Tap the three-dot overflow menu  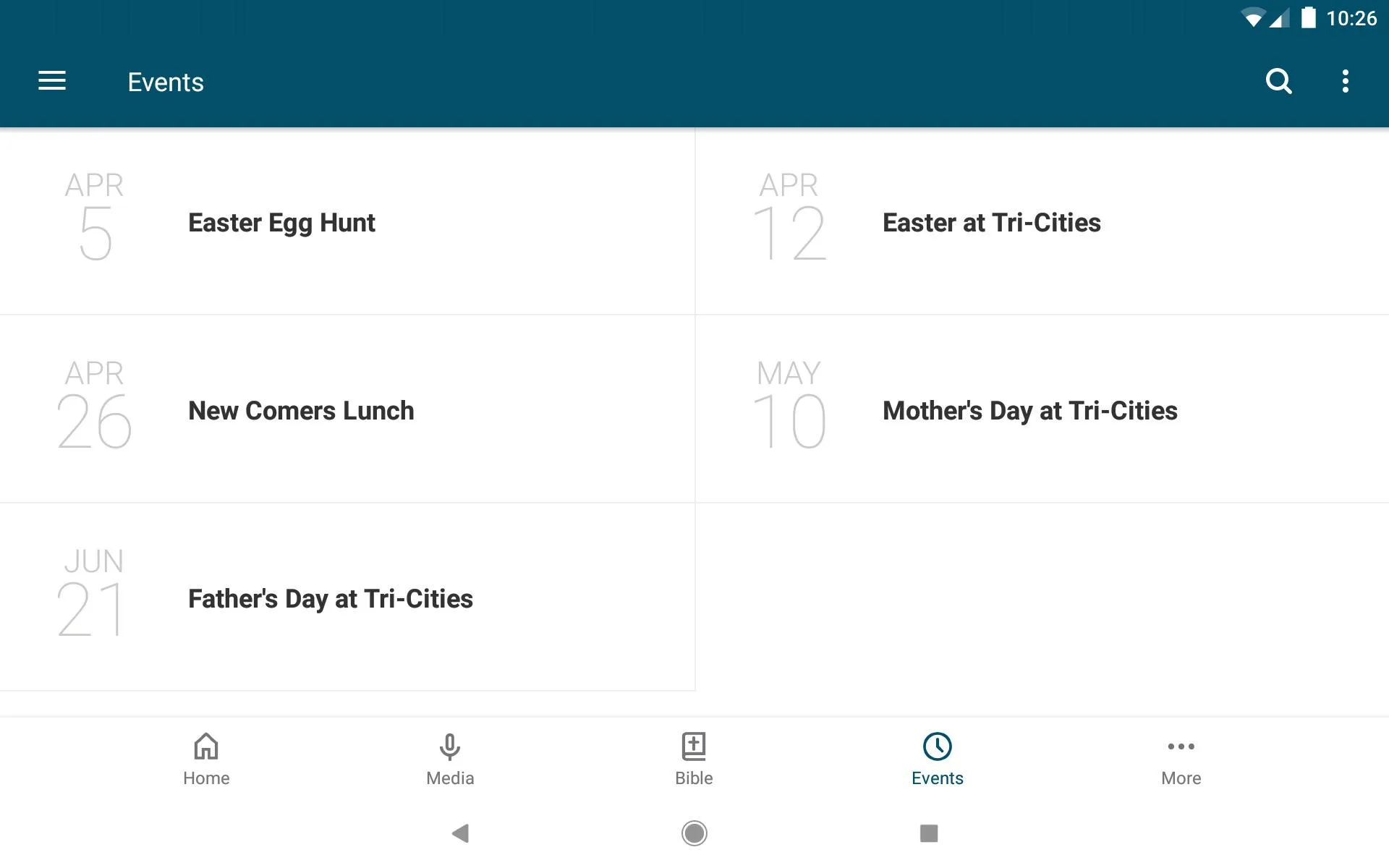tap(1347, 82)
